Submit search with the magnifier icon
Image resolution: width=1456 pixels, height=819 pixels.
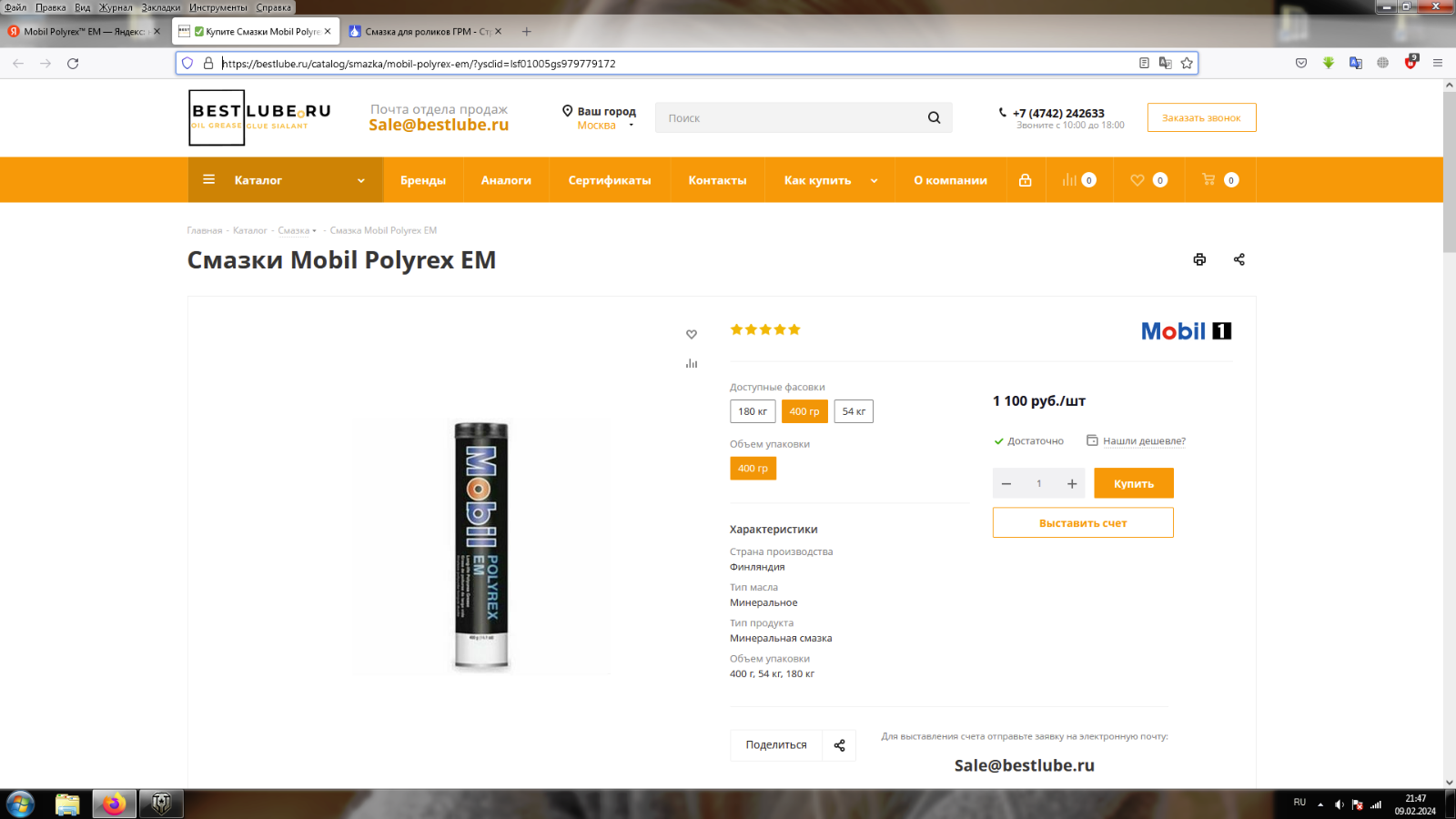click(934, 117)
